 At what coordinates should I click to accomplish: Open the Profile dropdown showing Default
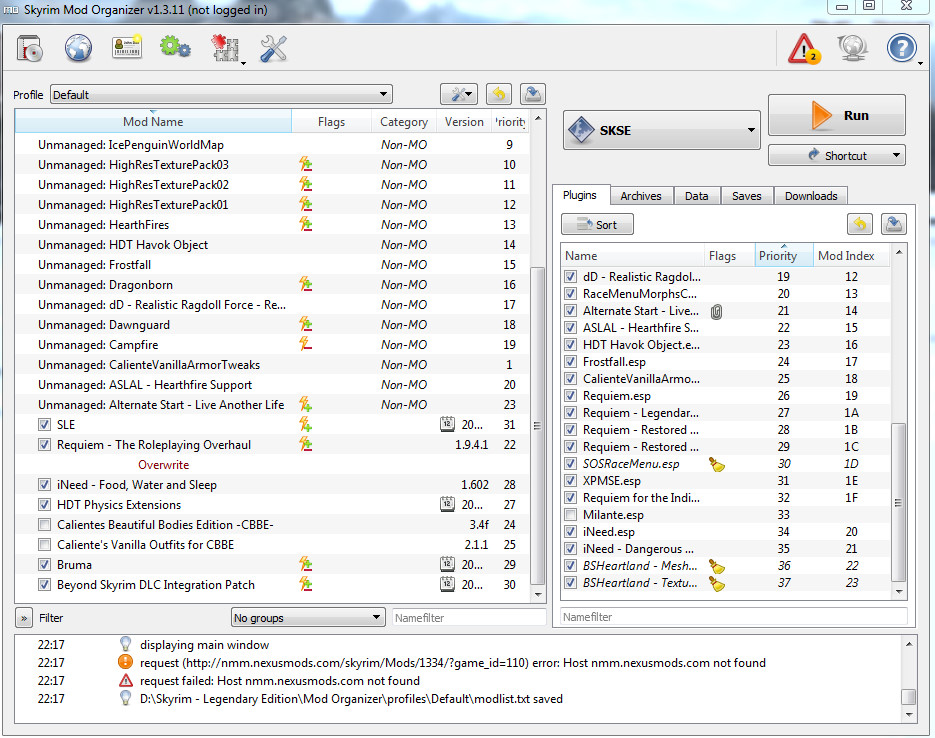tap(221, 94)
